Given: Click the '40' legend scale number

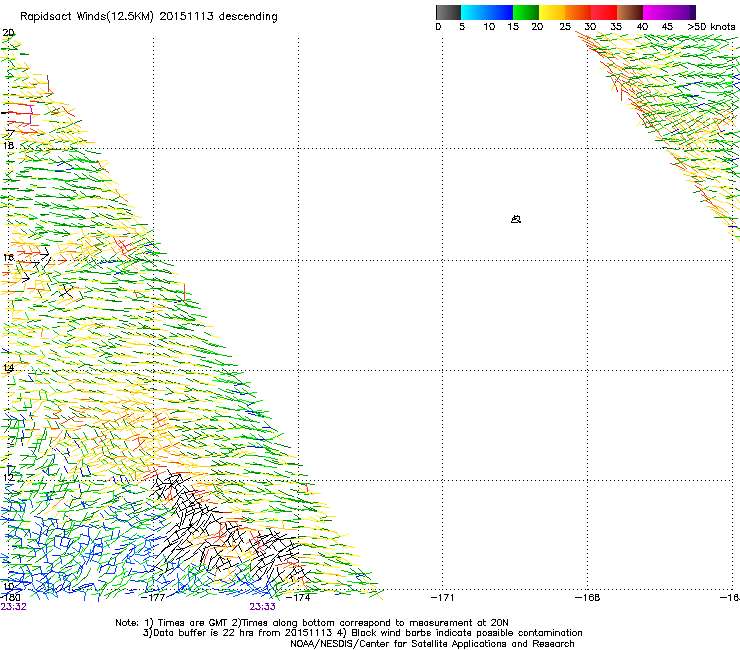Looking at the screenshot, I should click(x=642, y=27).
